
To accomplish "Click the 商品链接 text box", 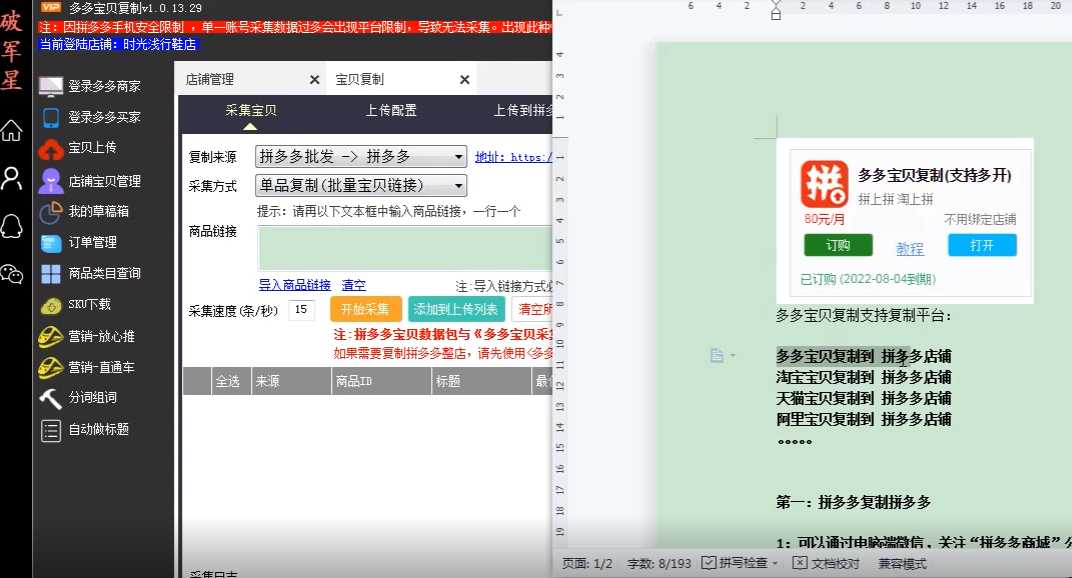I will [x=405, y=249].
